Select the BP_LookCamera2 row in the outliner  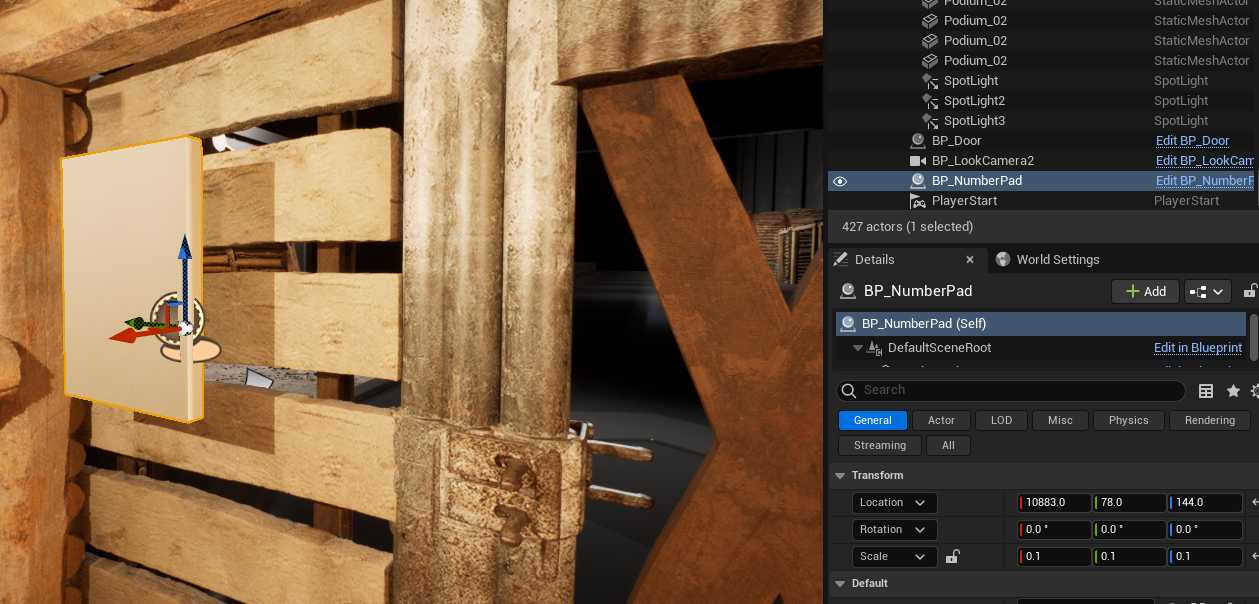coord(1041,161)
